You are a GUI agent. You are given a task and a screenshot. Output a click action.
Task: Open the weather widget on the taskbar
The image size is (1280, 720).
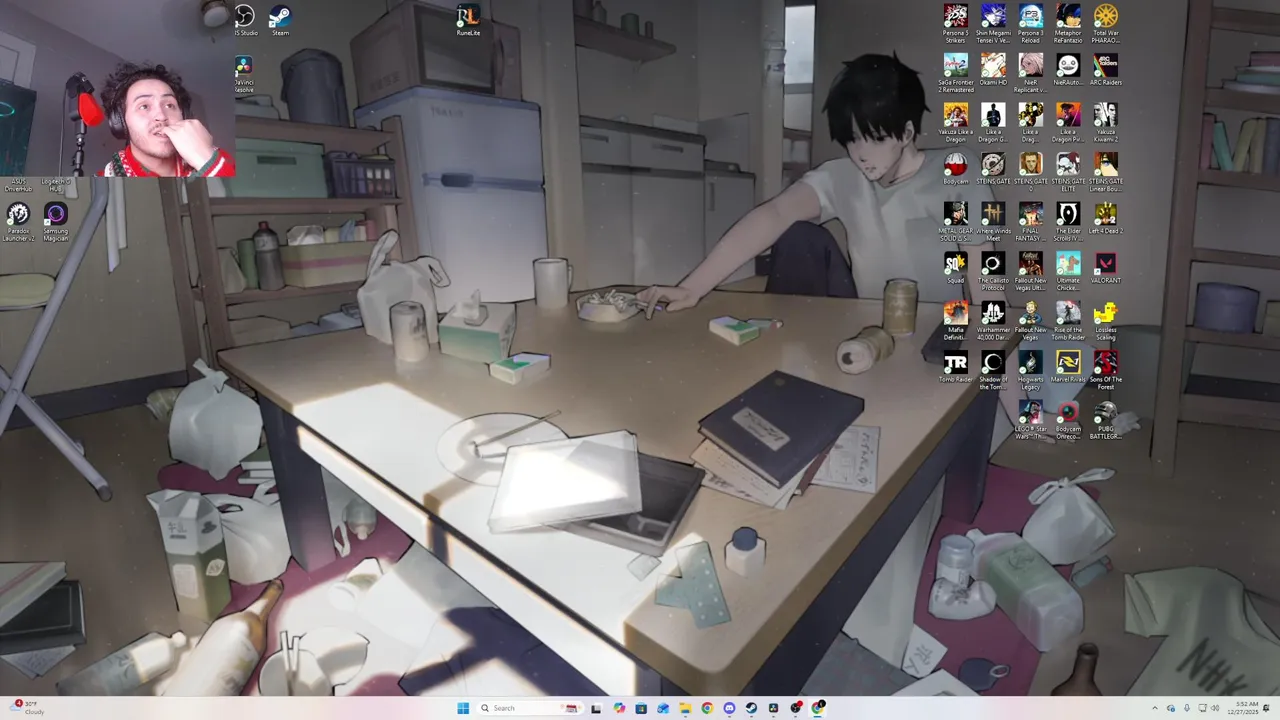26,708
